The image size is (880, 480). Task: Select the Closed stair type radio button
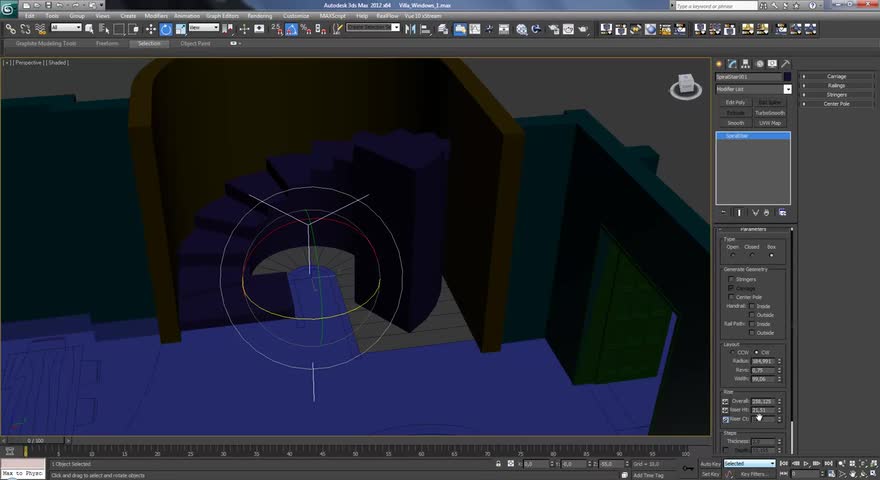752,255
